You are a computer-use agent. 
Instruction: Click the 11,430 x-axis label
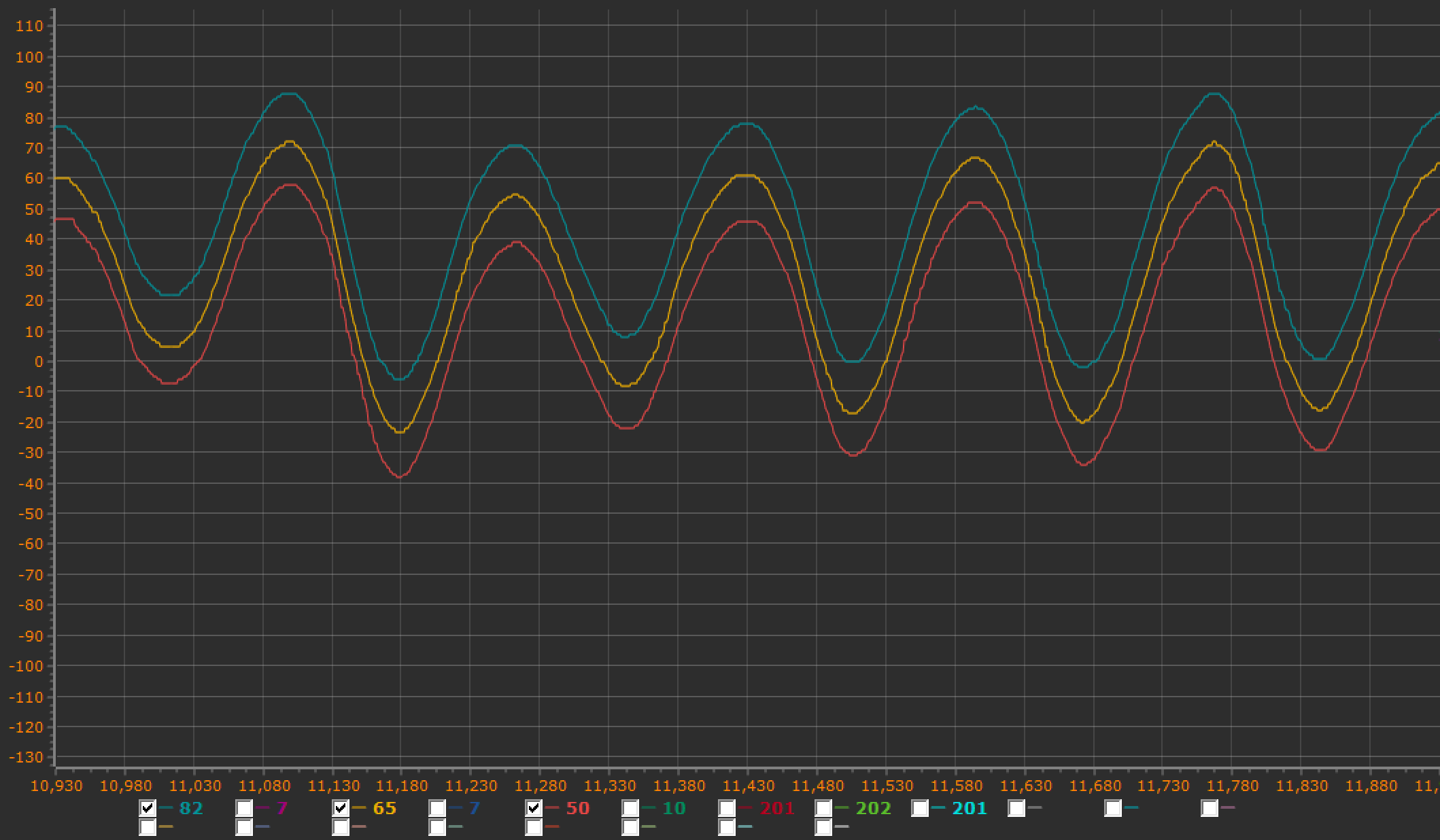point(748,786)
